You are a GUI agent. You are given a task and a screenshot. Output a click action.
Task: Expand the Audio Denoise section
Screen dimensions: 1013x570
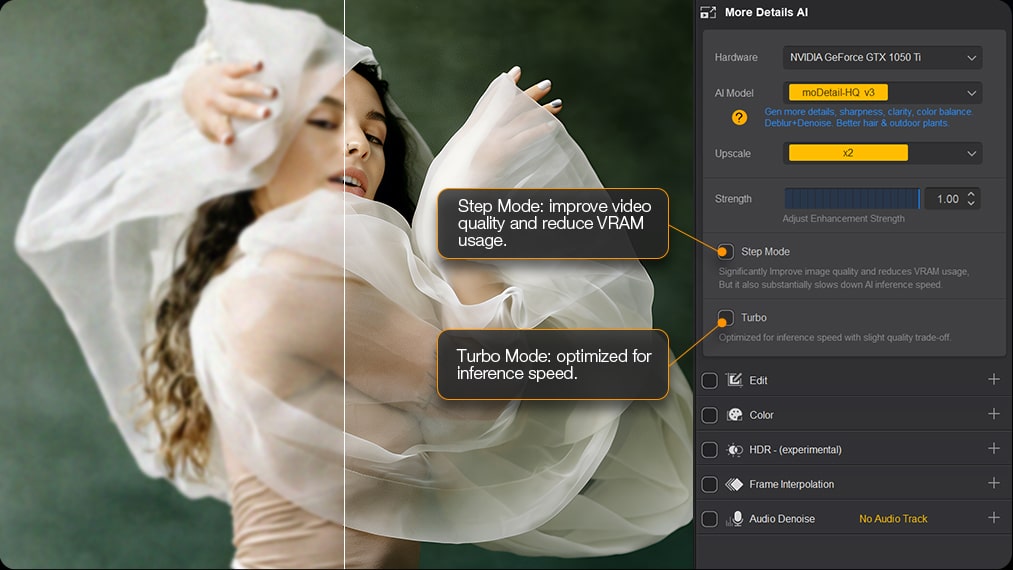coord(993,518)
